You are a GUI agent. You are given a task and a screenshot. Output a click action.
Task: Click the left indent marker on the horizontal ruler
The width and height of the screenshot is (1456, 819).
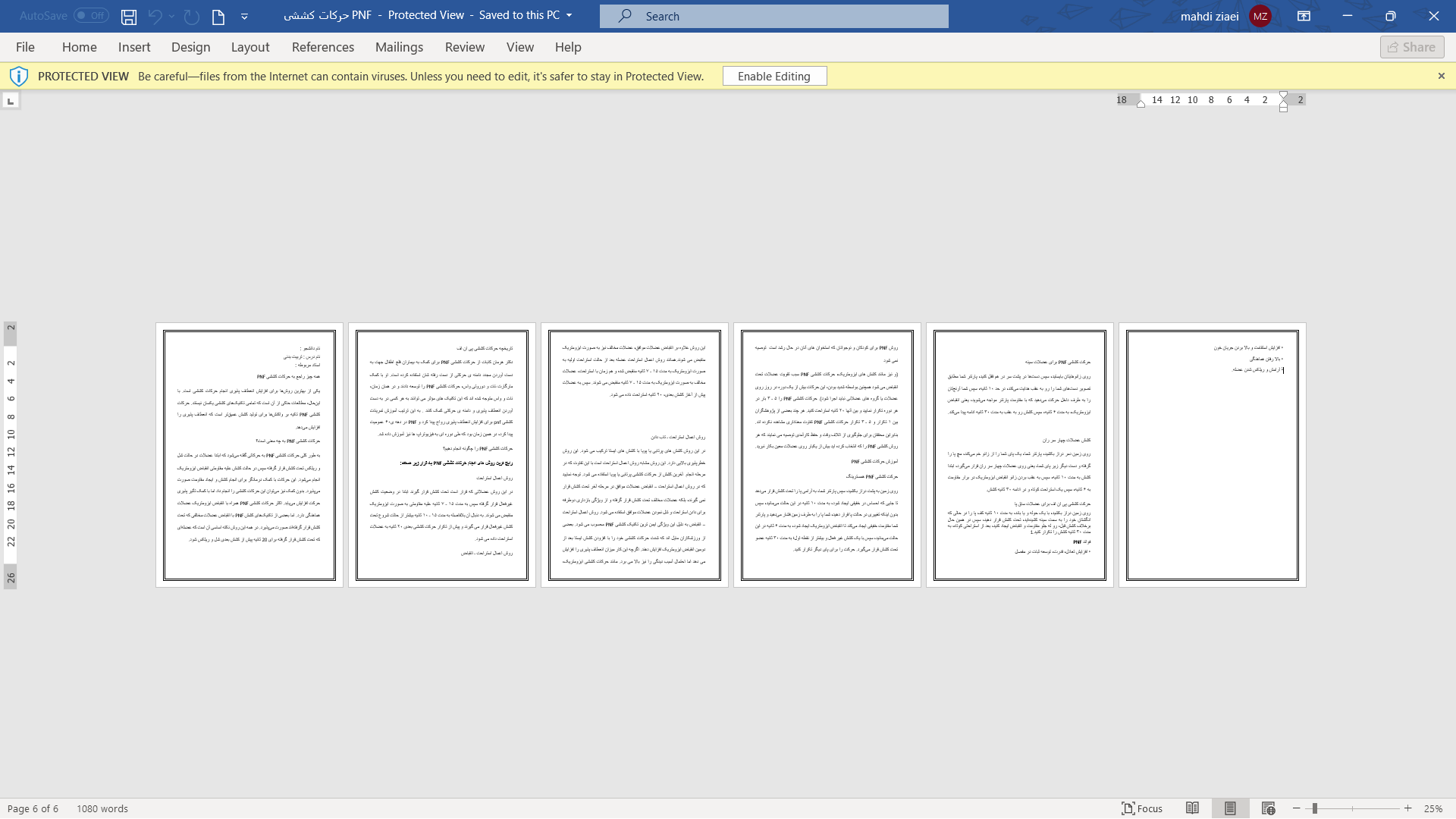point(1141,104)
